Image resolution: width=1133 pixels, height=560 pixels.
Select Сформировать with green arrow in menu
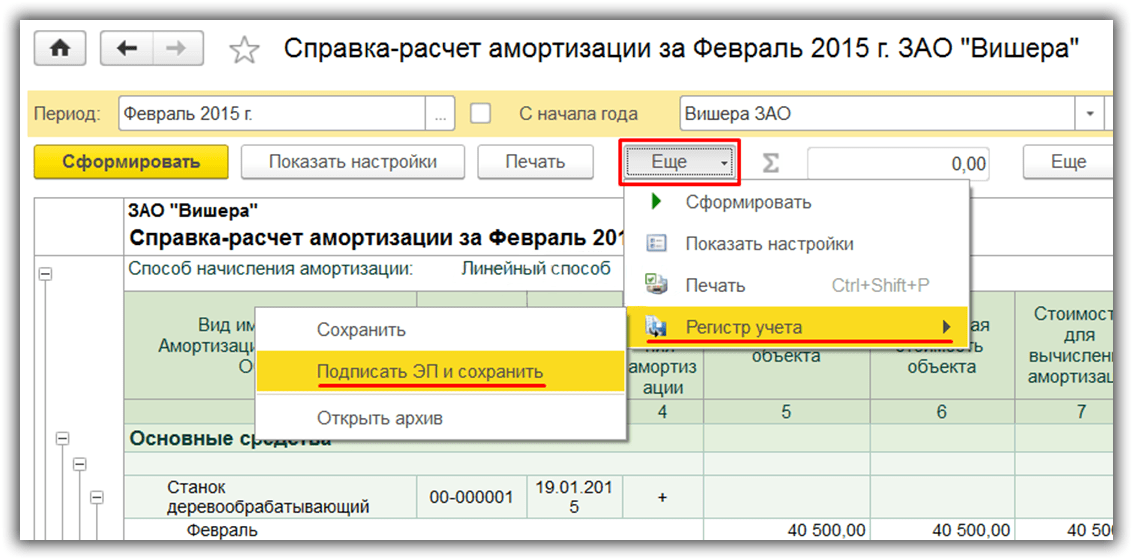[747, 202]
